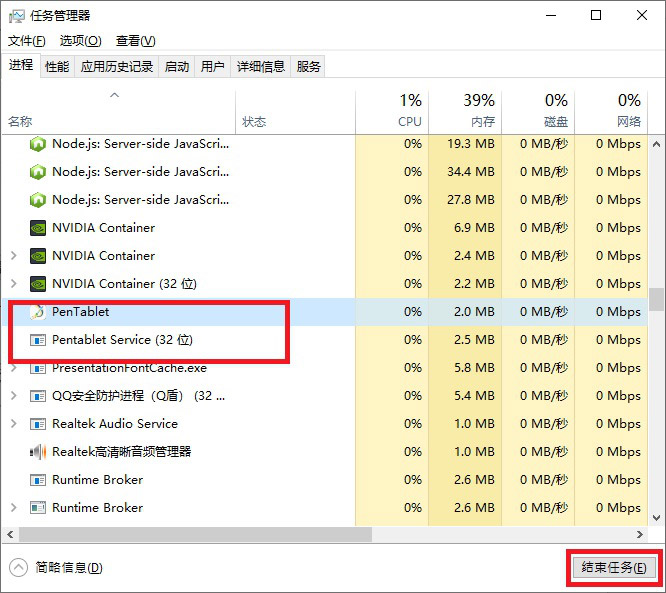This screenshot has height=593, width=666.
Task: Select the 进程 tab
Action: 21,65
